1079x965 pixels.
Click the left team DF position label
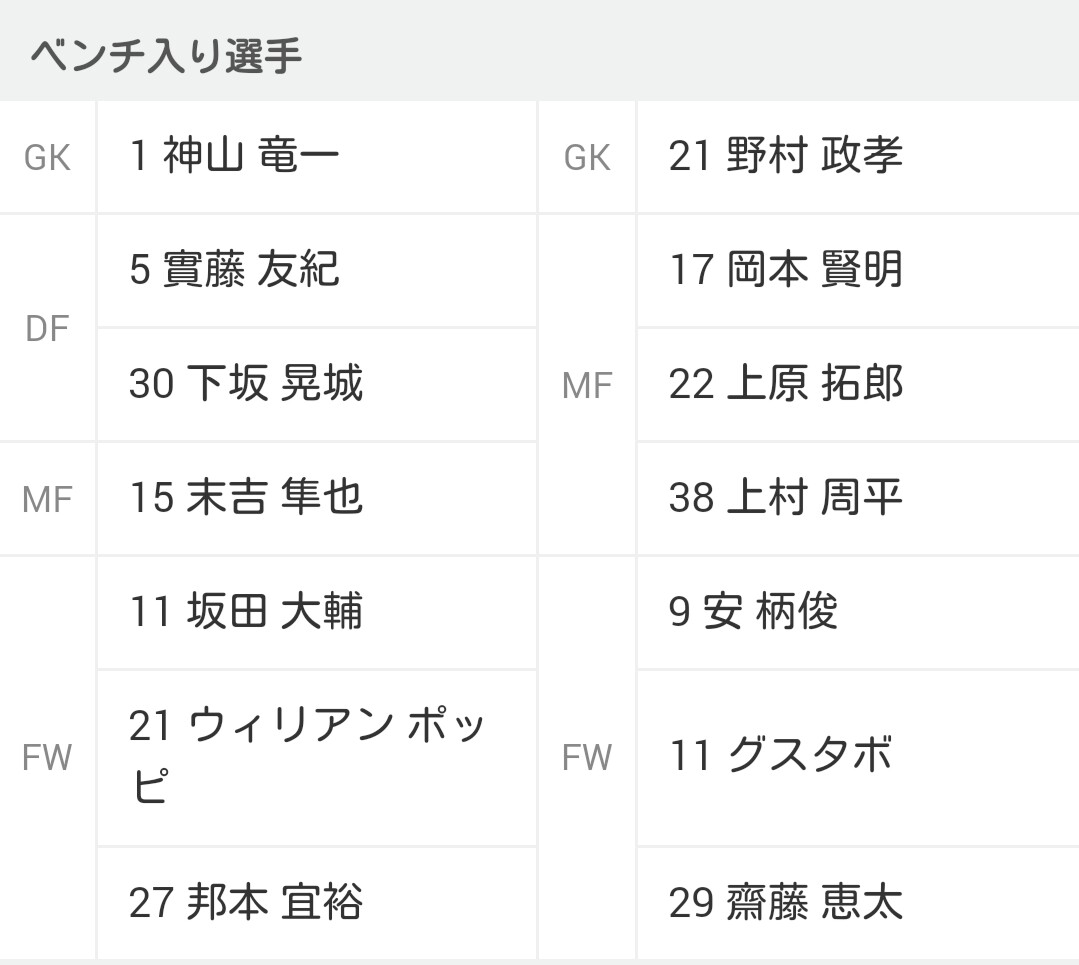[47, 328]
